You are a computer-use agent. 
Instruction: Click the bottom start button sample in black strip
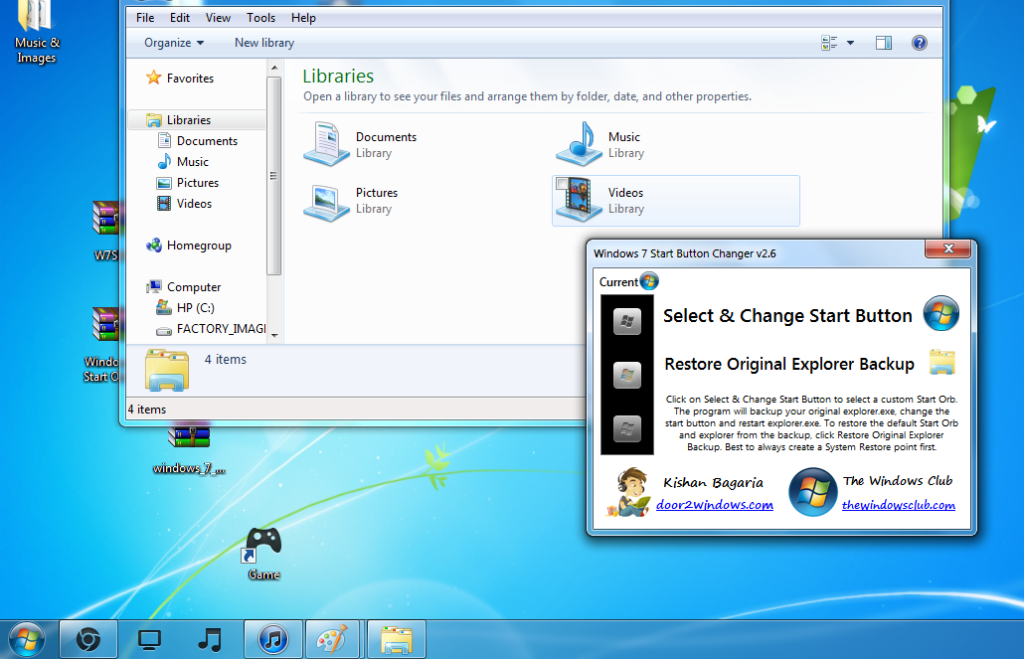point(627,429)
